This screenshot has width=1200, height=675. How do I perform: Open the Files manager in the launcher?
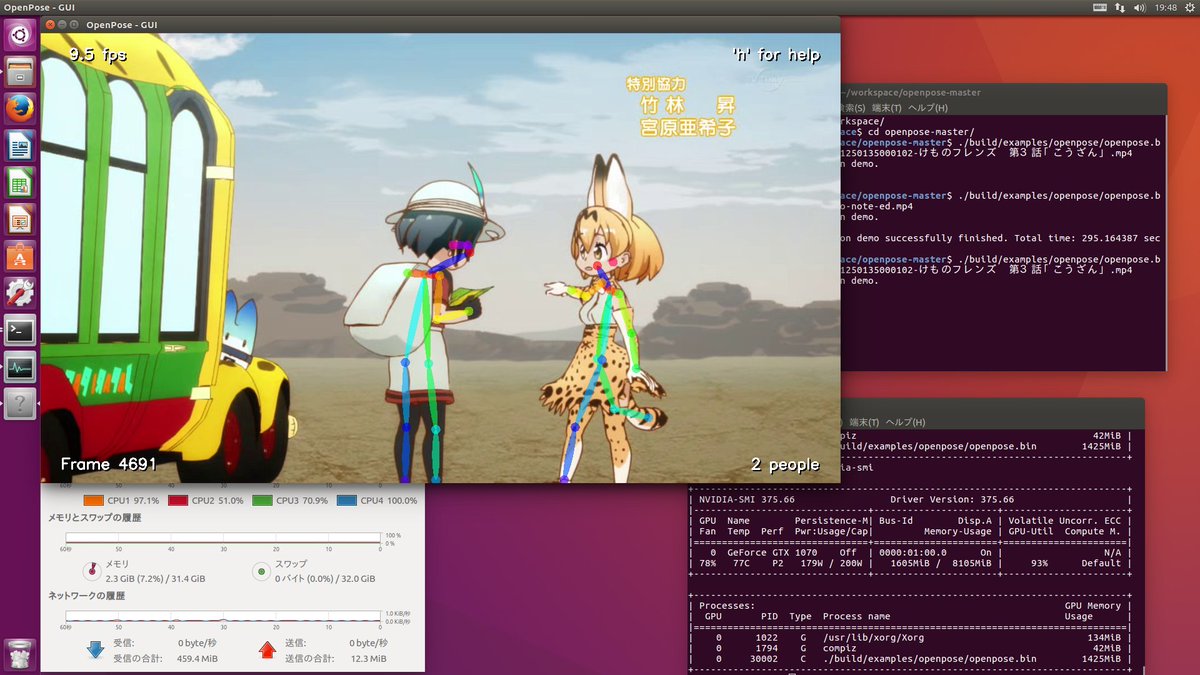pos(20,72)
